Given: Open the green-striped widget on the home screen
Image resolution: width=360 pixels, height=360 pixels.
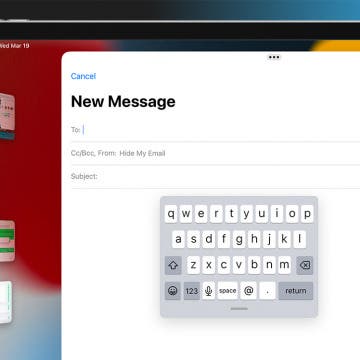Looking at the screenshot, I should pos(7,241).
